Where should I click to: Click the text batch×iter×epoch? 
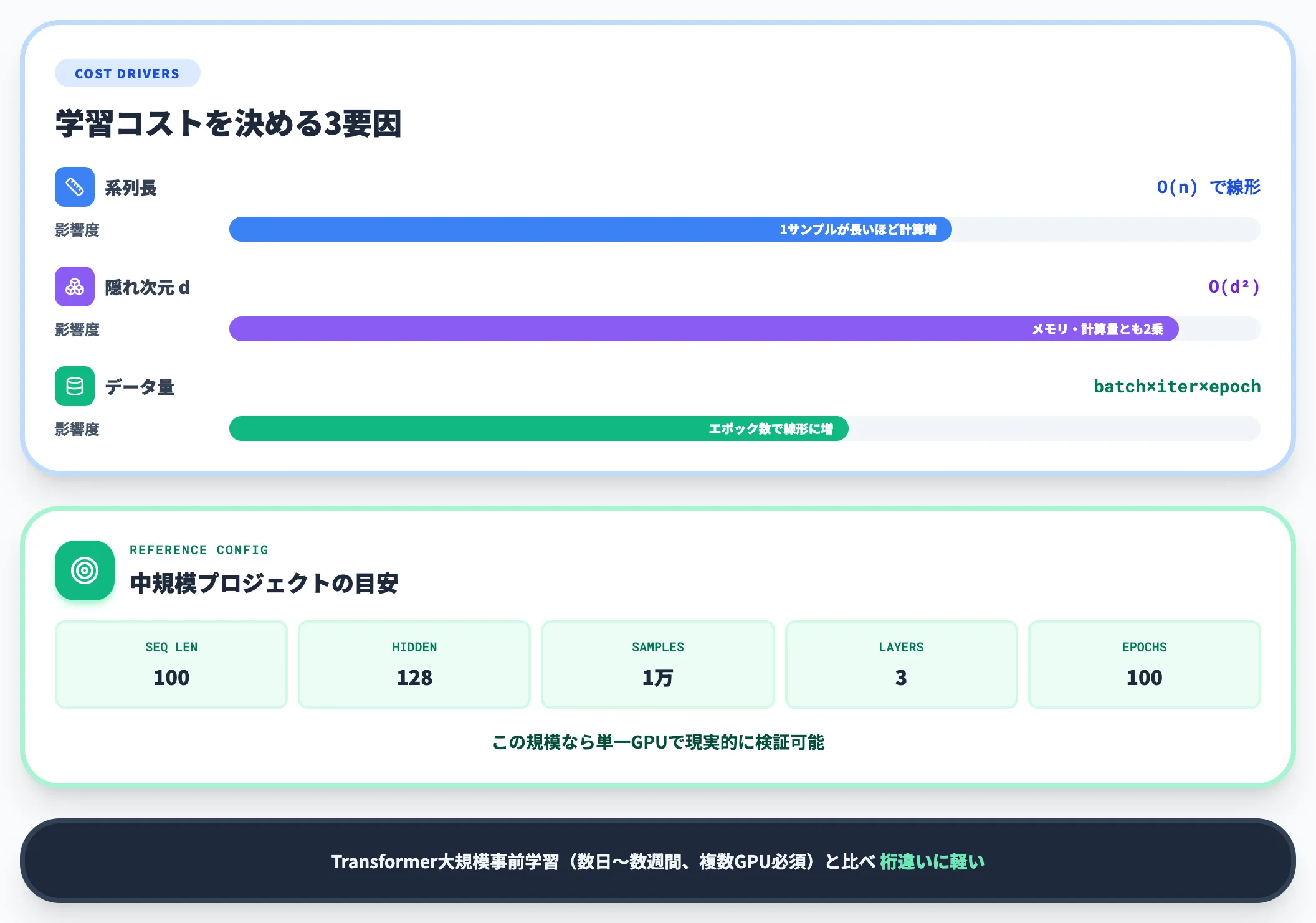(1177, 386)
